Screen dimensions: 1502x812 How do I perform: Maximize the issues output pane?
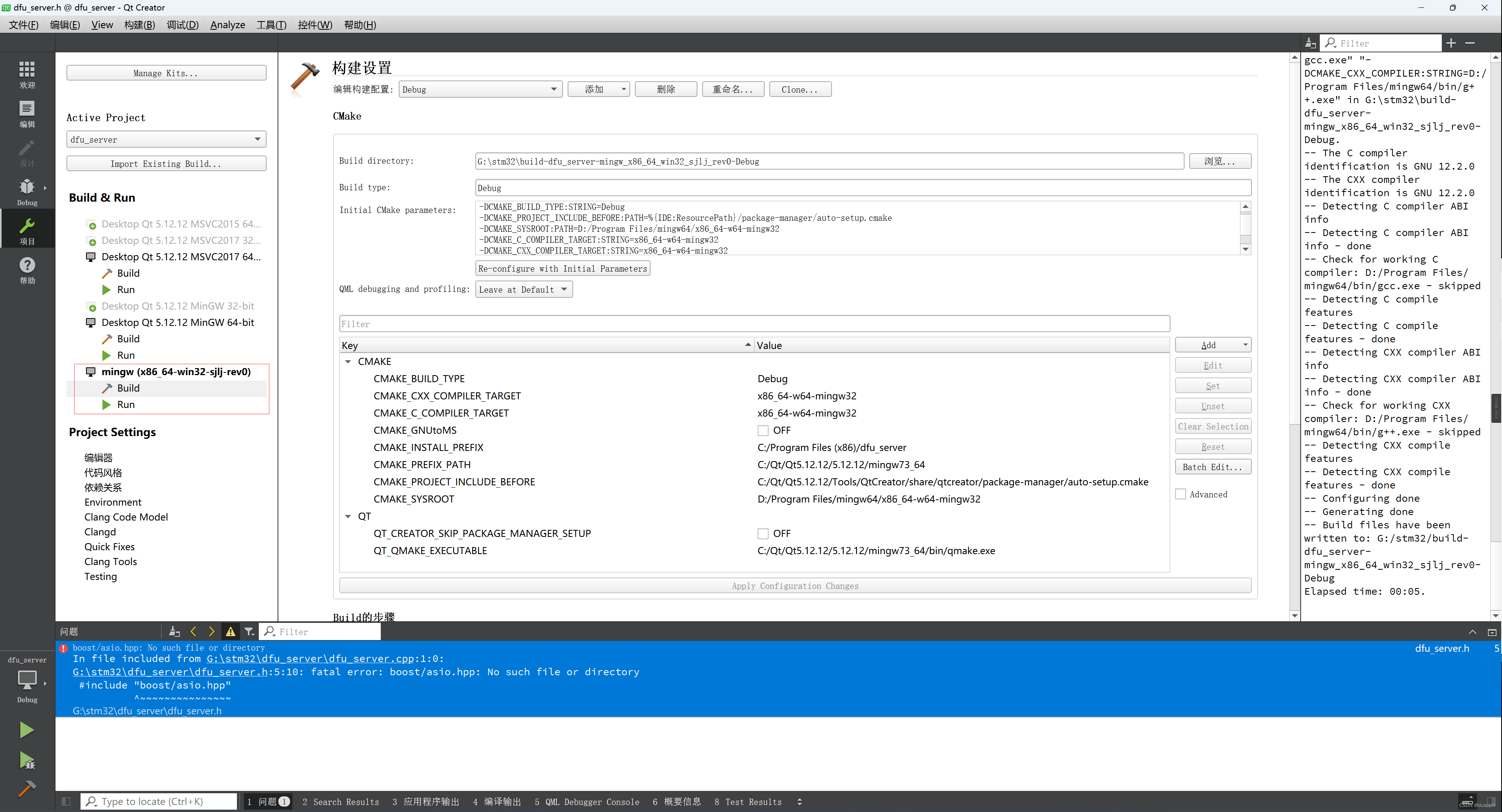click(1491, 632)
